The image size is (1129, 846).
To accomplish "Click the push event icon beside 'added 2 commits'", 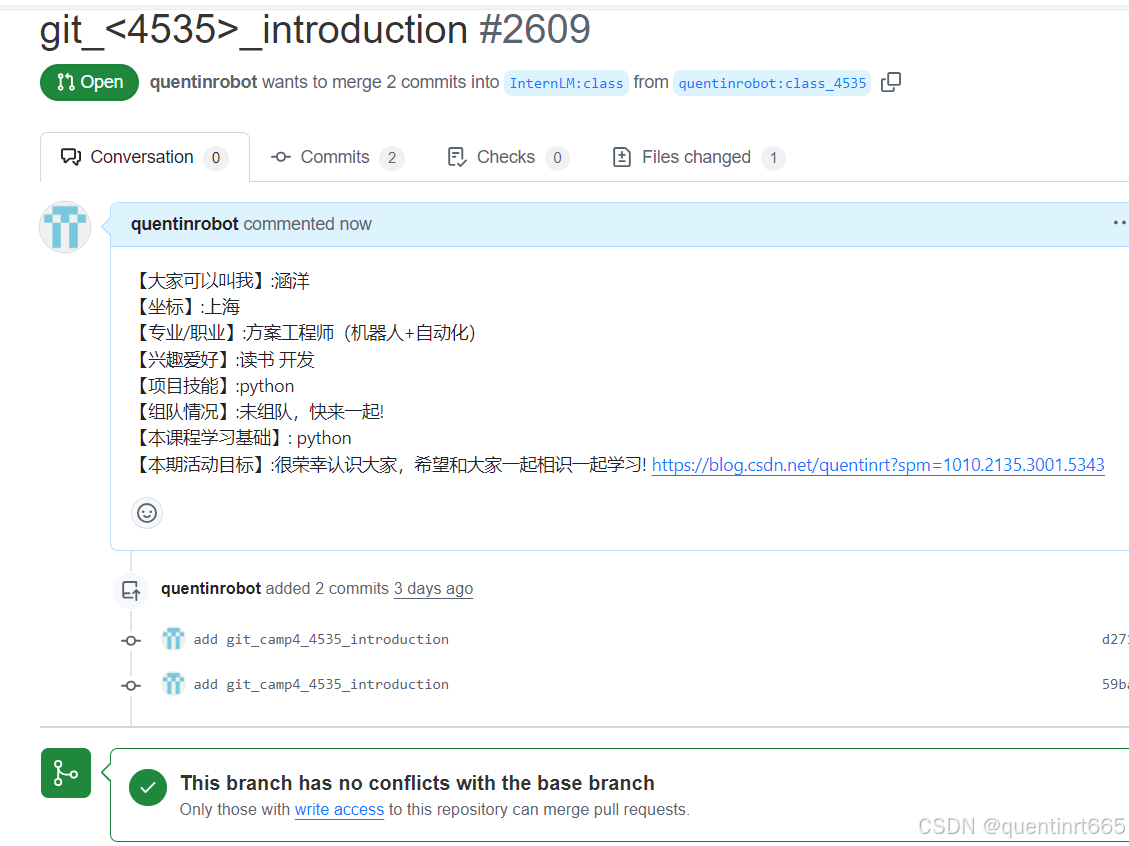I will tap(131, 591).
